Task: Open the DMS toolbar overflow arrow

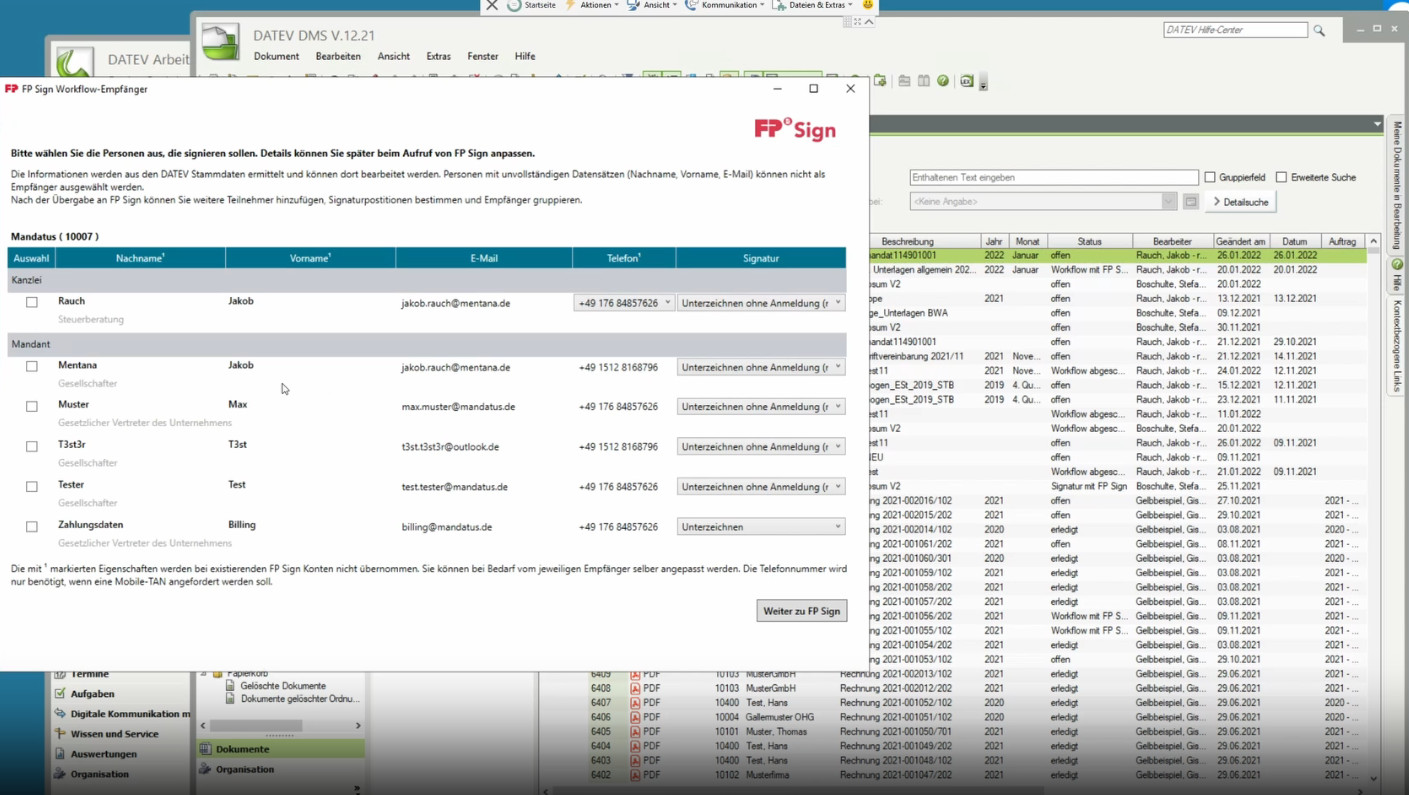Action: (x=983, y=83)
